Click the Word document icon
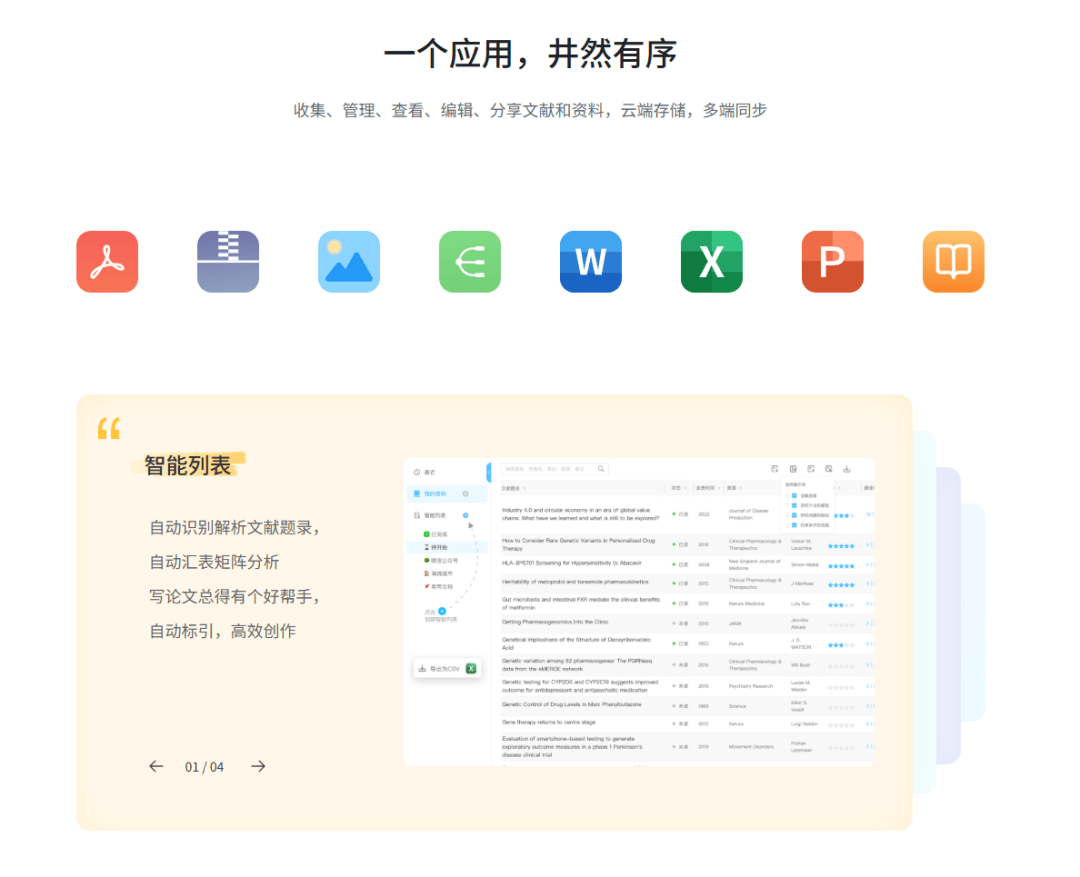This screenshot has width=1080, height=877. [x=590, y=261]
